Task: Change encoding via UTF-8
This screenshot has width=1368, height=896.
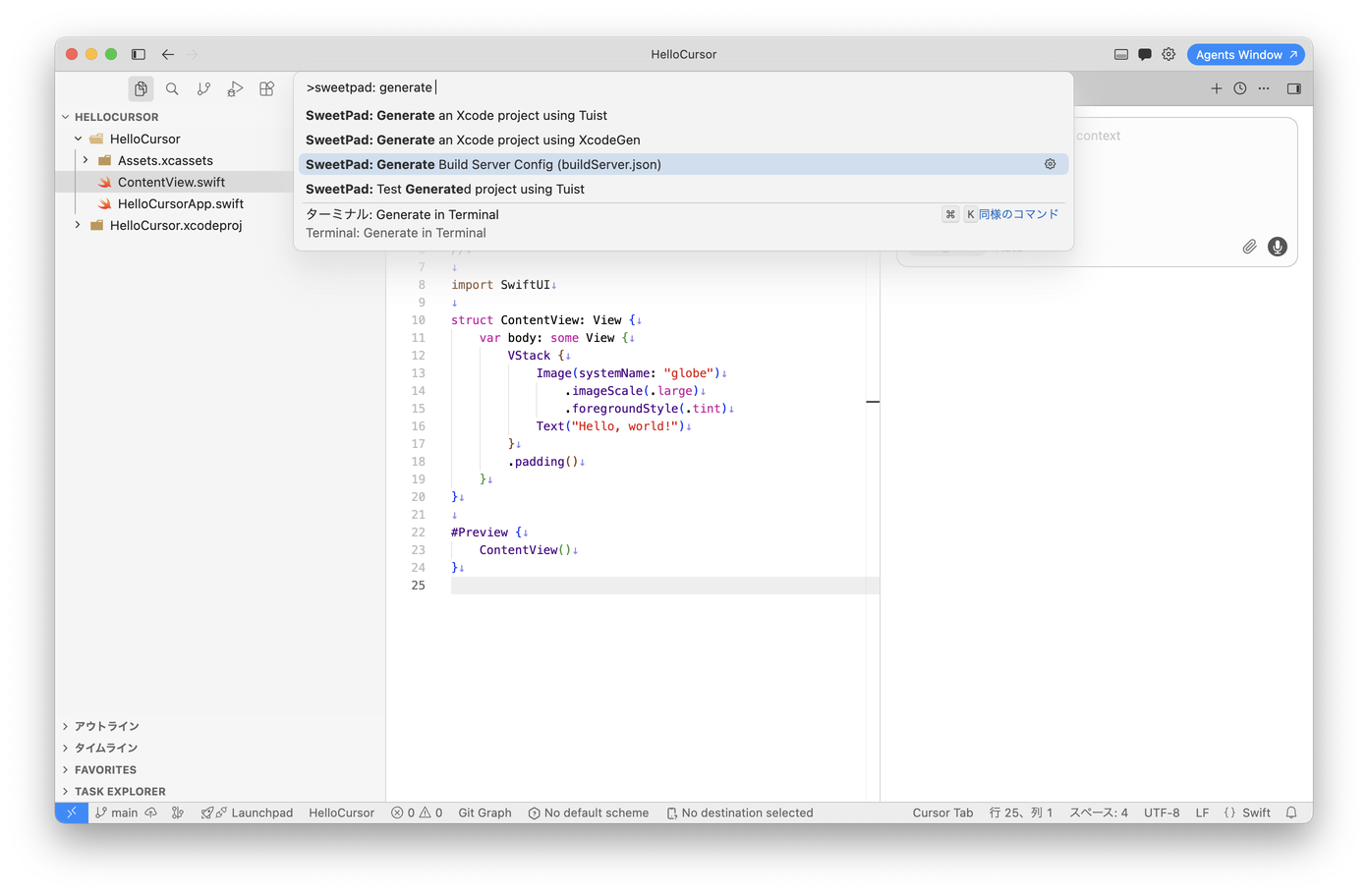Action: tap(1162, 812)
